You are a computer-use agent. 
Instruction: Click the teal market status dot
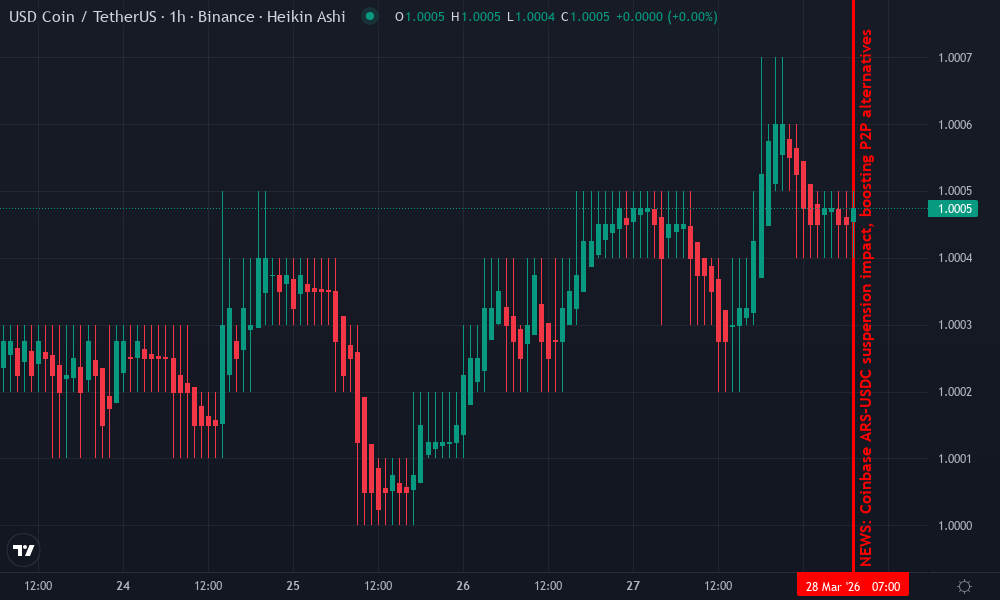point(370,17)
